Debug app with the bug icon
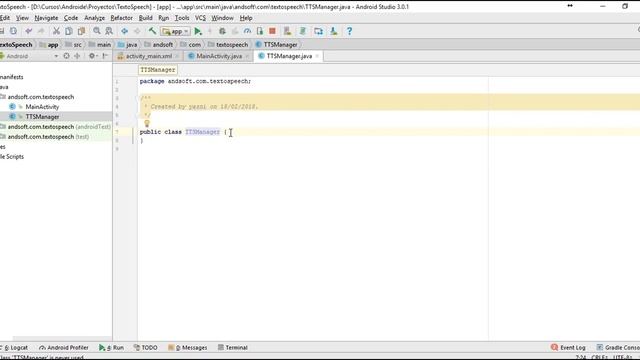This screenshot has width=640, height=360. click(x=222, y=31)
